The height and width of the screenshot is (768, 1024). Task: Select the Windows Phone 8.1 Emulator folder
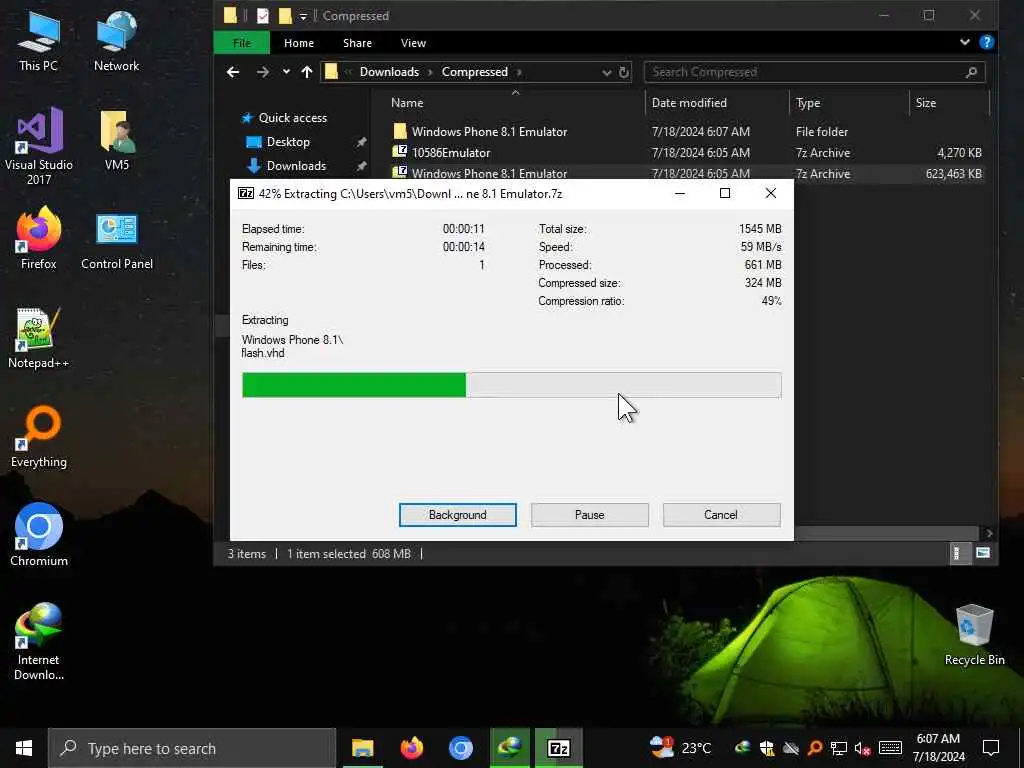pos(489,131)
